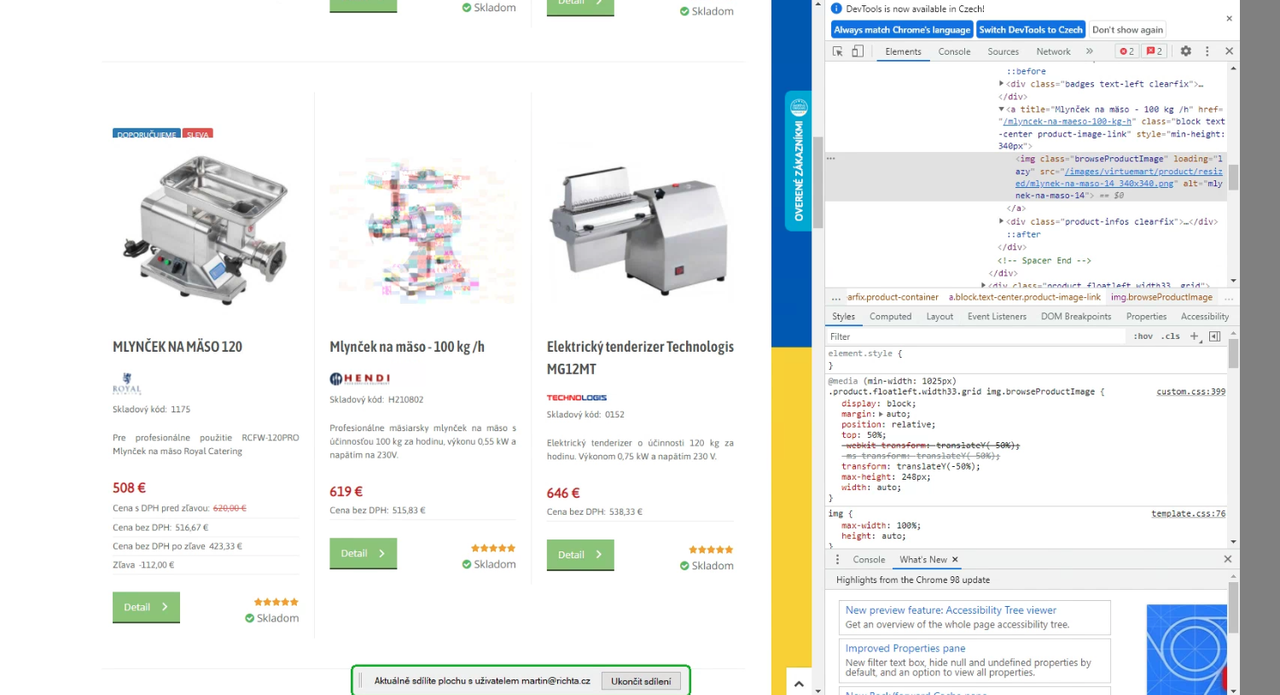Click Always match Chrome's language button
Viewport: 1280px width, 695px height.
[902, 30]
